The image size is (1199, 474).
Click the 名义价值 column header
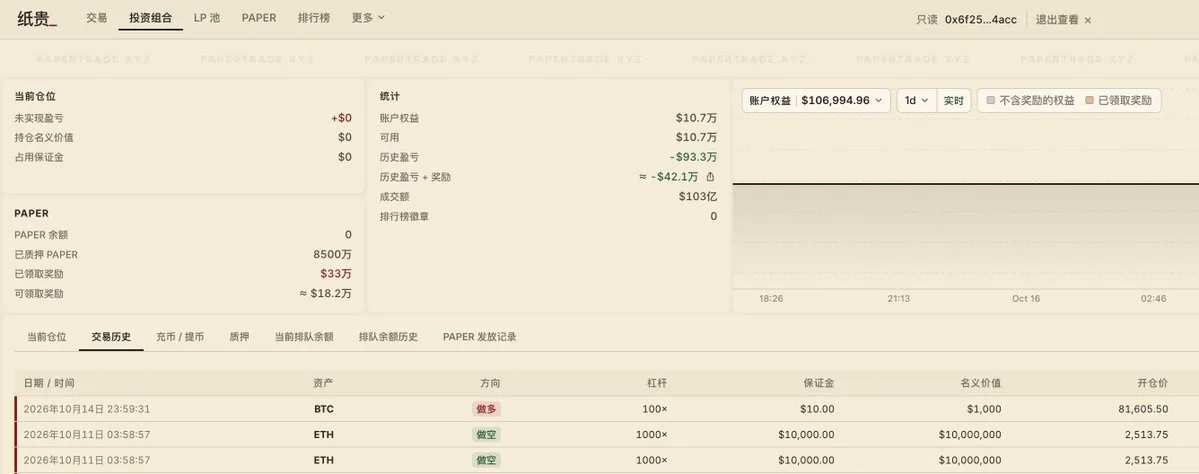tap(980, 383)
